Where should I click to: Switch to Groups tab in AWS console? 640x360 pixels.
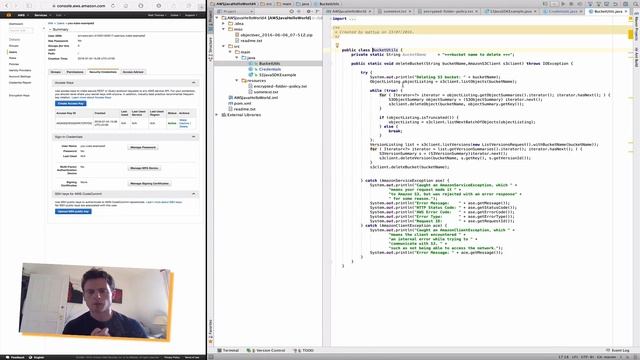click(x=56, y=72)
